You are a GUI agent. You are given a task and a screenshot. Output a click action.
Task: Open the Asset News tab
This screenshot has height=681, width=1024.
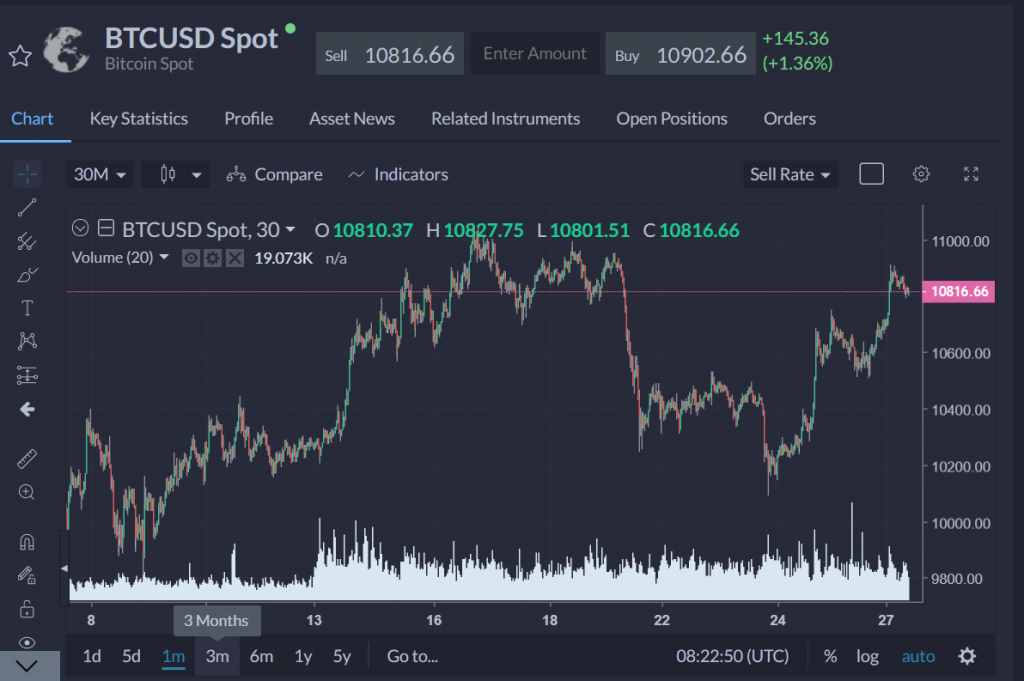pos(352,119)
